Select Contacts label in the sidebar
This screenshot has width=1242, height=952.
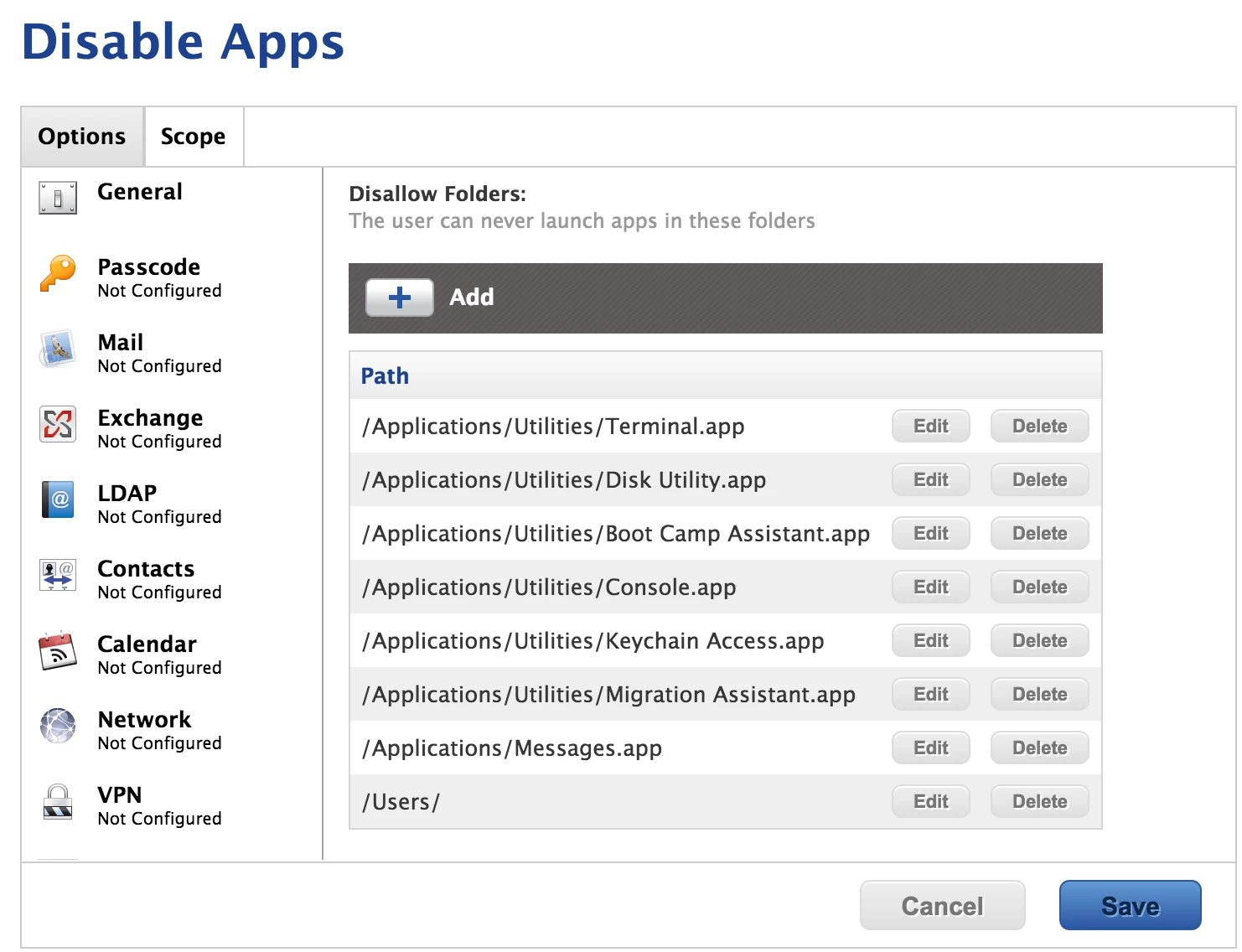147,569
